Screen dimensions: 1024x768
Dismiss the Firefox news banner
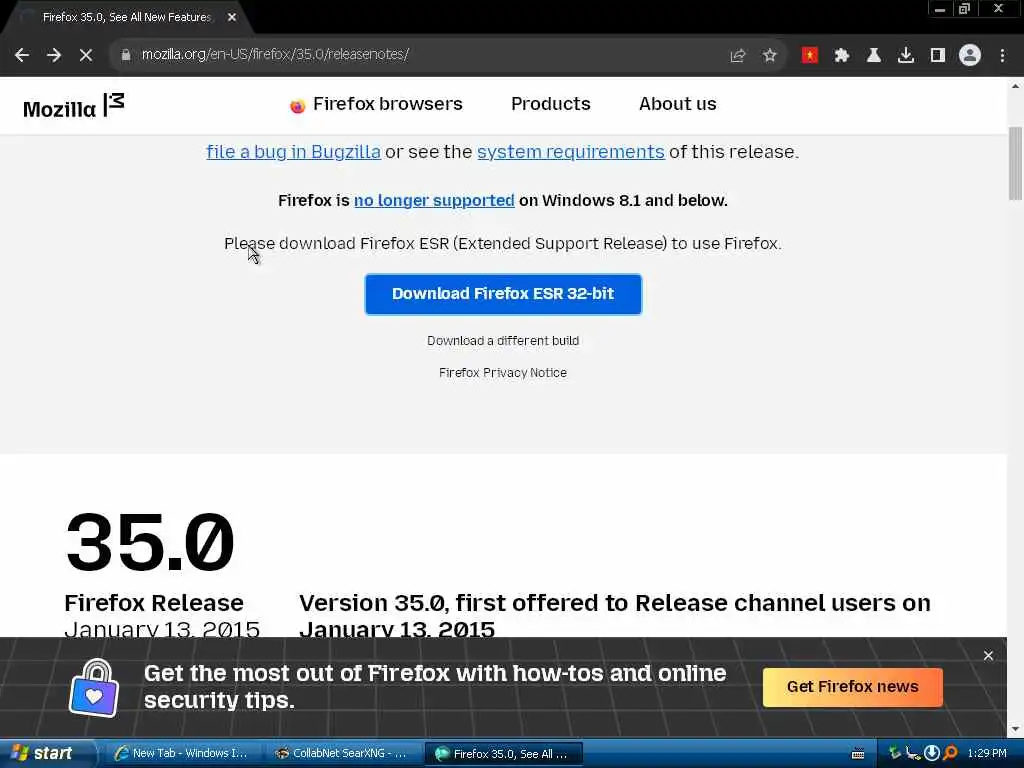pos(988,656)
